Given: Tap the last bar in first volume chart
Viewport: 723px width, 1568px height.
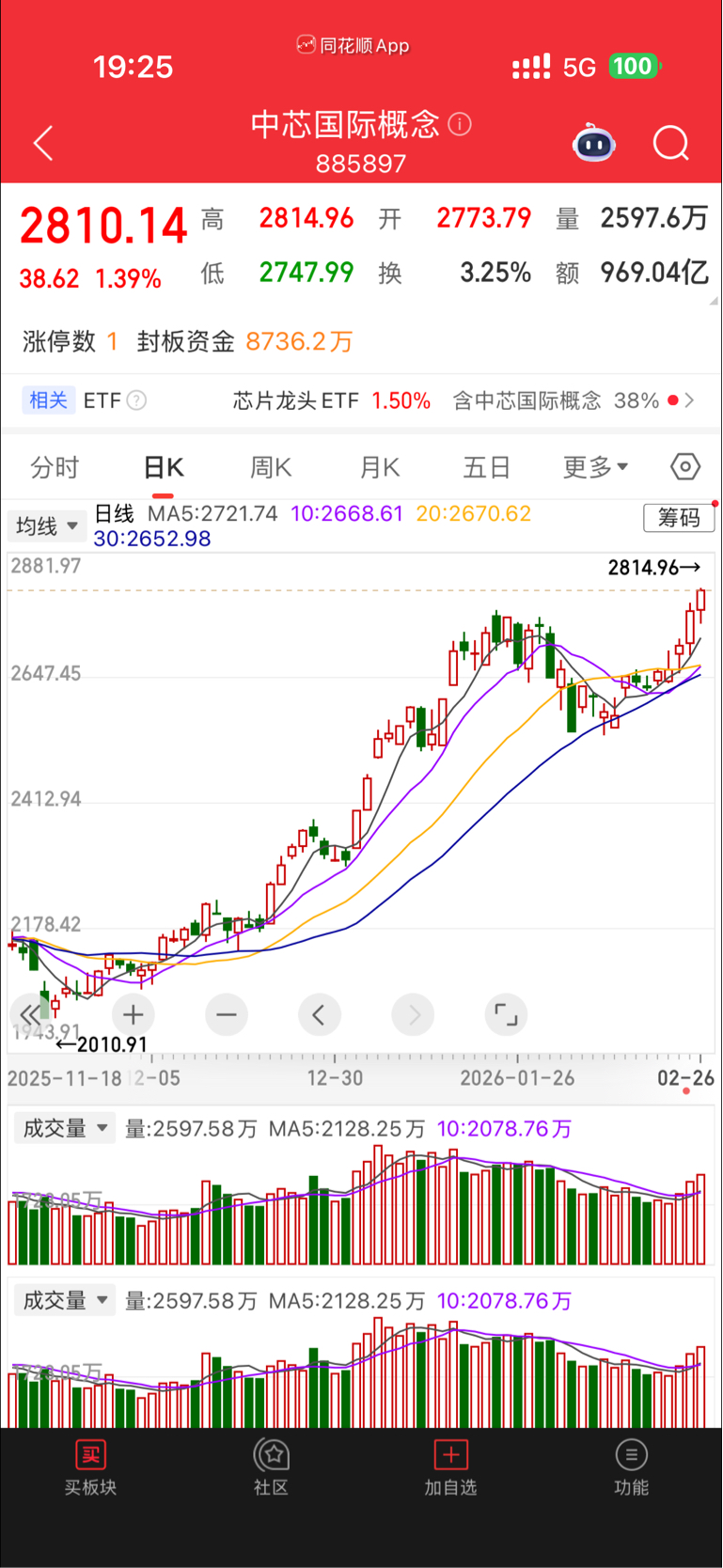Looking at the screenshot, I should click(701, 1218).
